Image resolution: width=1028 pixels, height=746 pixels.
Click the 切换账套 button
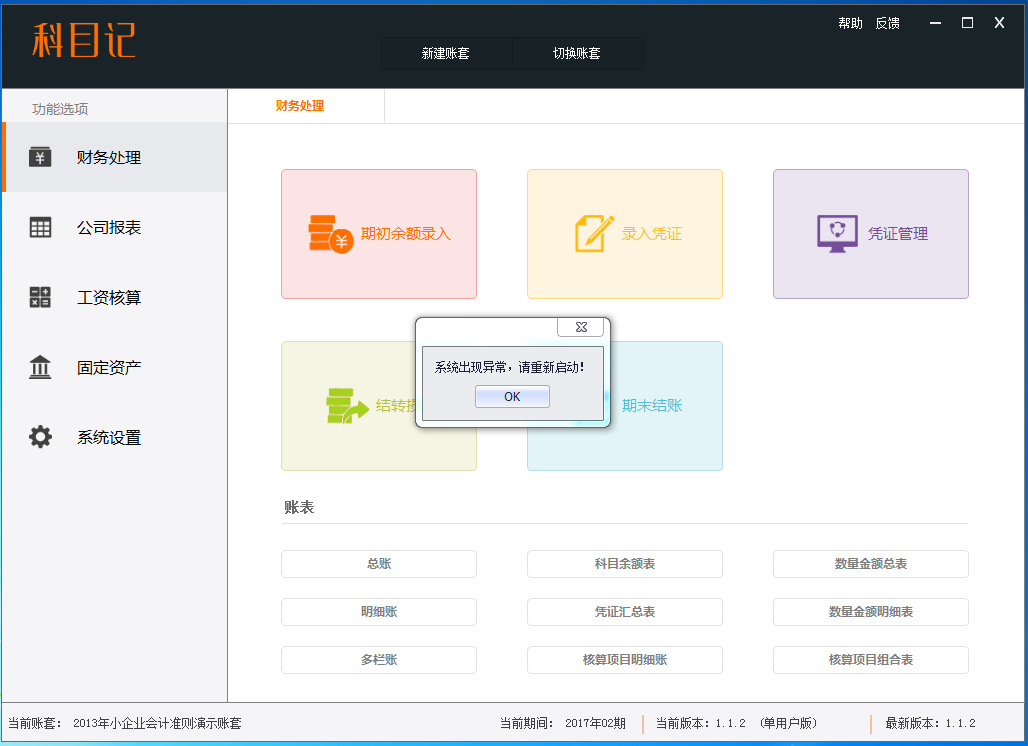point(577,54)
